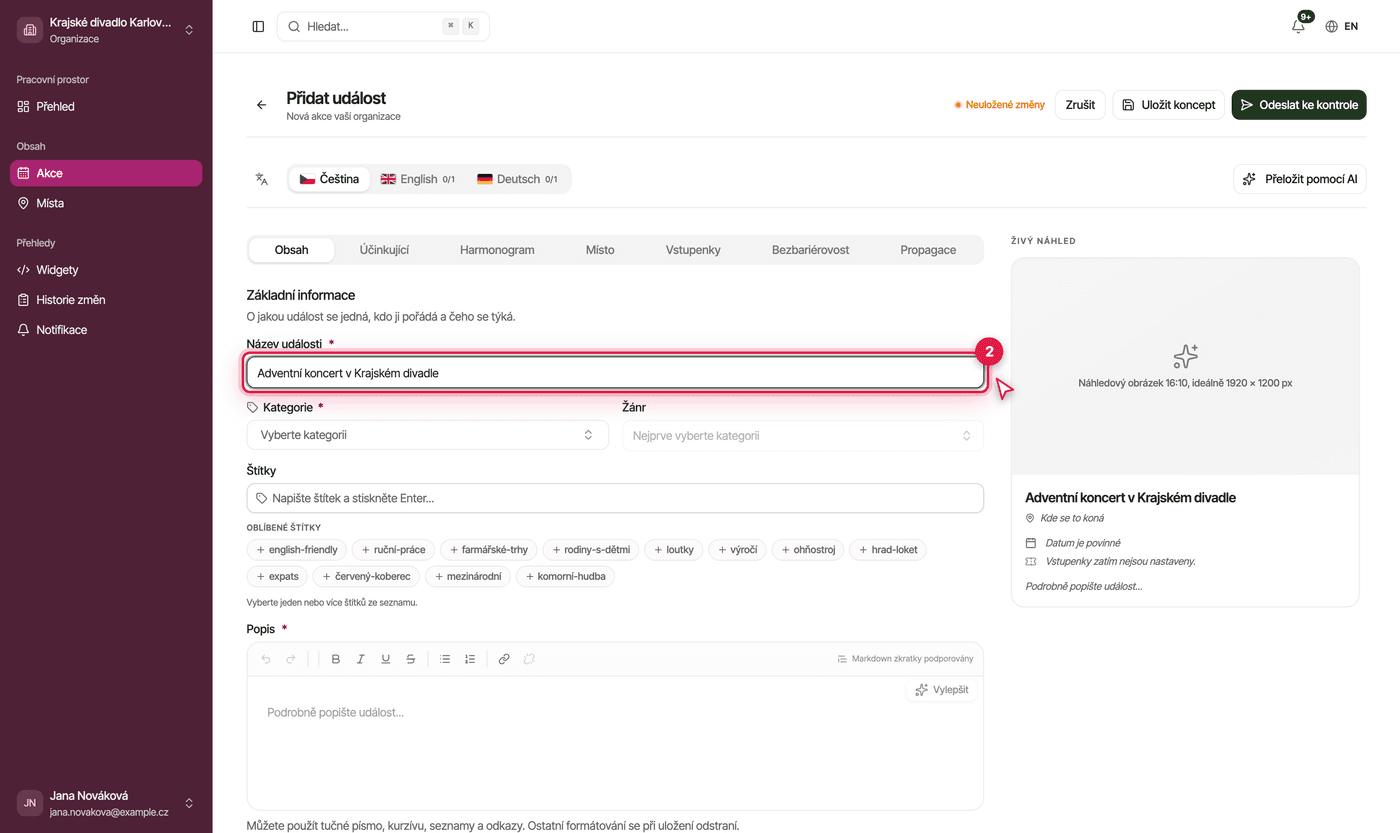
Task: Click the redo icon in the editor
Action: (x=291, y=659)
